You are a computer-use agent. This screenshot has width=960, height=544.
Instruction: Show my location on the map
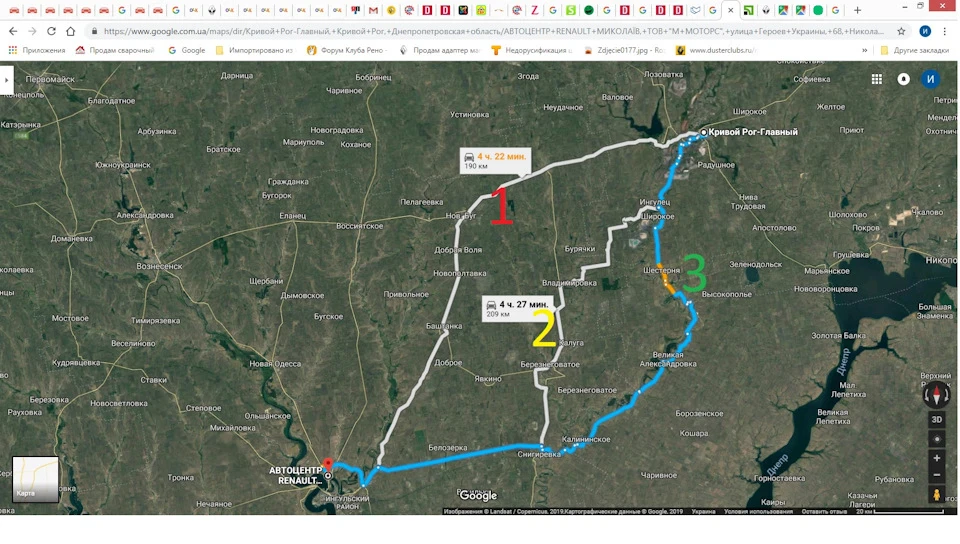click(x=936, y=439)
